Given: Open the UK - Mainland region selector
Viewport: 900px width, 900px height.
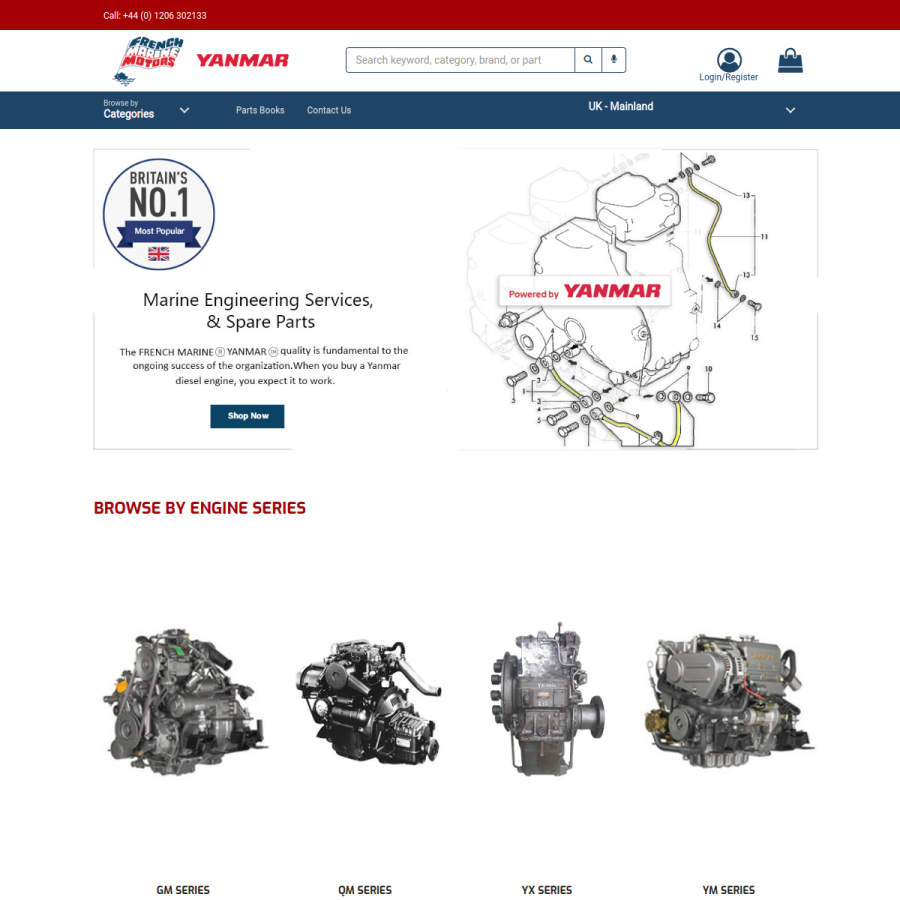Looking at the screenshot, I should click(x=691, y=109).
